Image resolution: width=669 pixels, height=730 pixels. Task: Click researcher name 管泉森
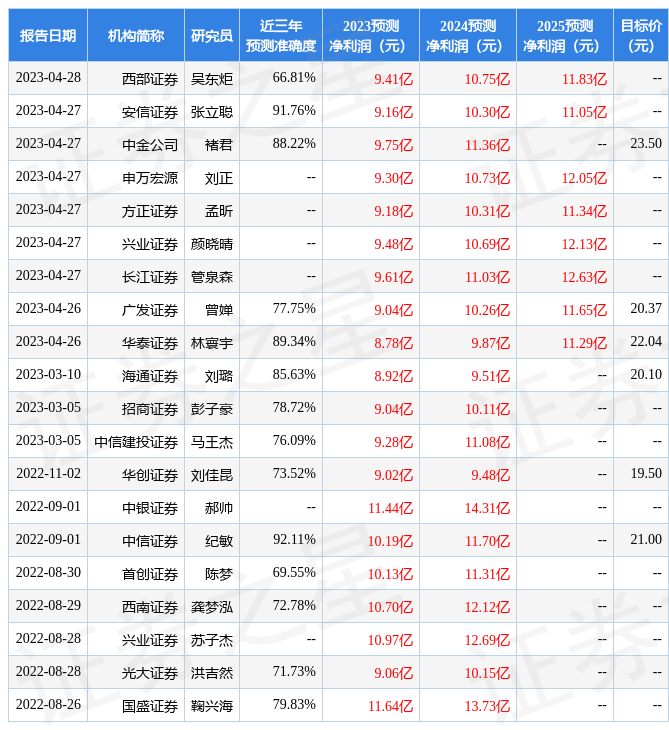212,277
